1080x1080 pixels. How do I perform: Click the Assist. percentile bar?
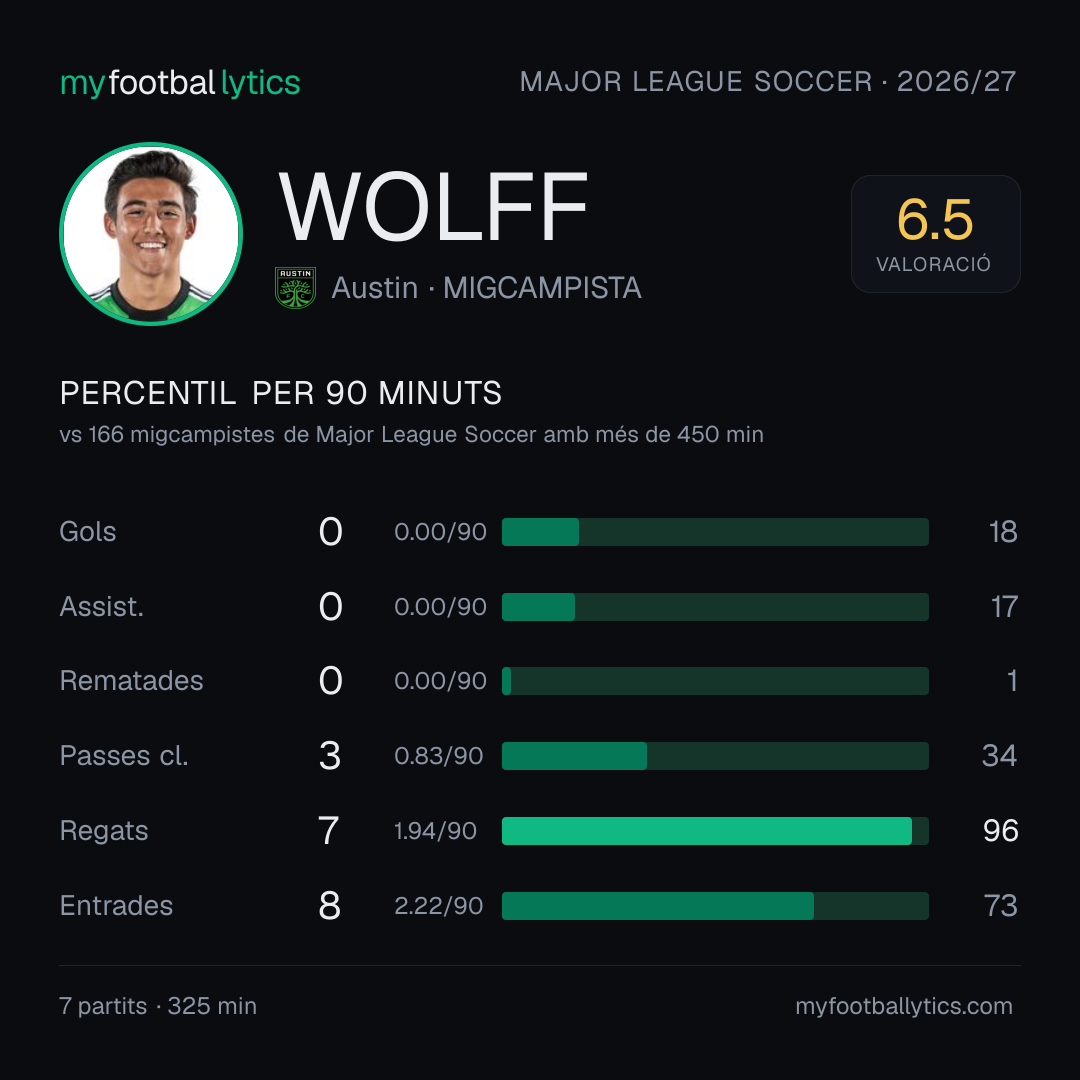point(715,607)
